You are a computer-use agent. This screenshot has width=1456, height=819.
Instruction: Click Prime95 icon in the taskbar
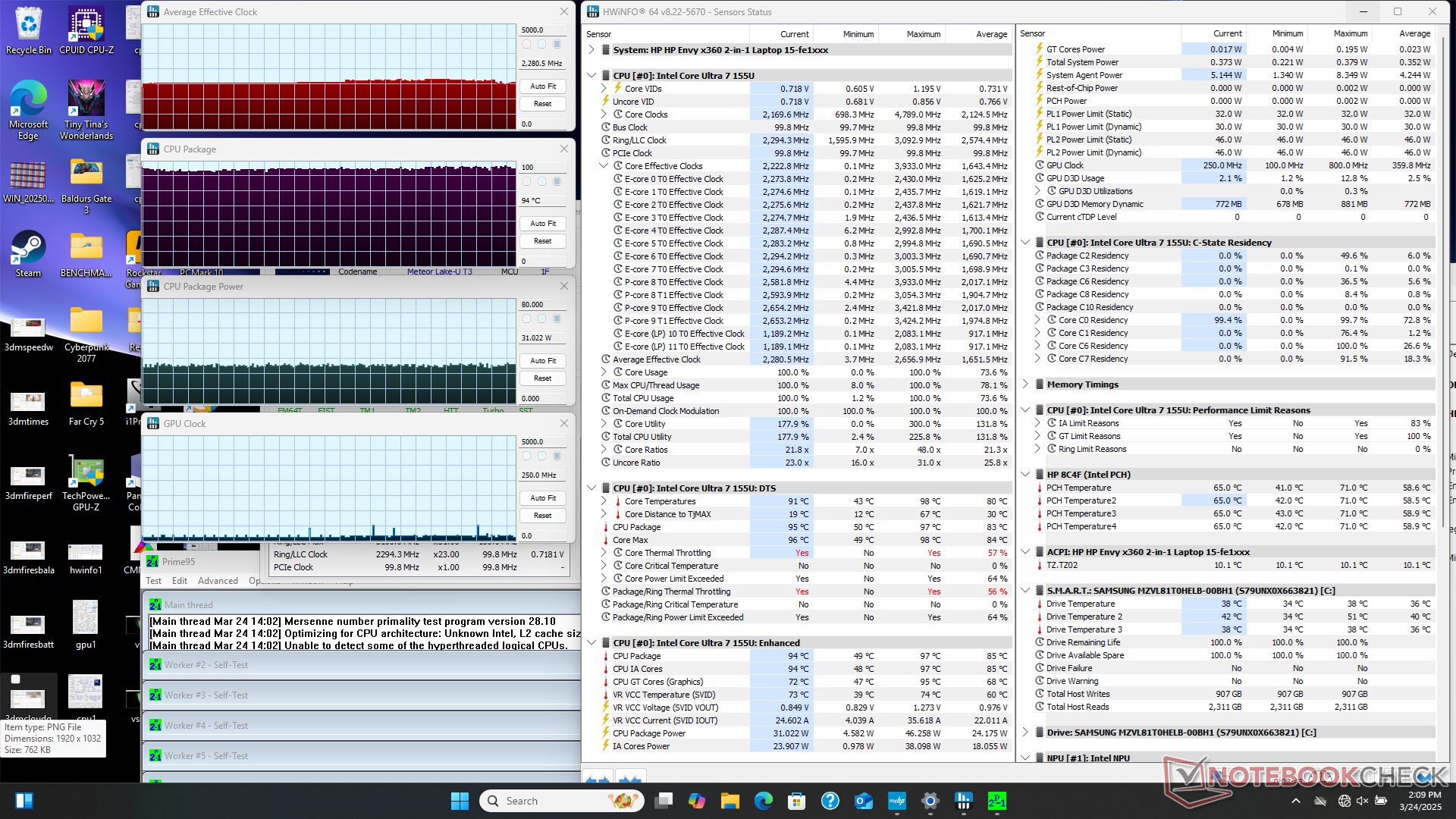(996, 801)
